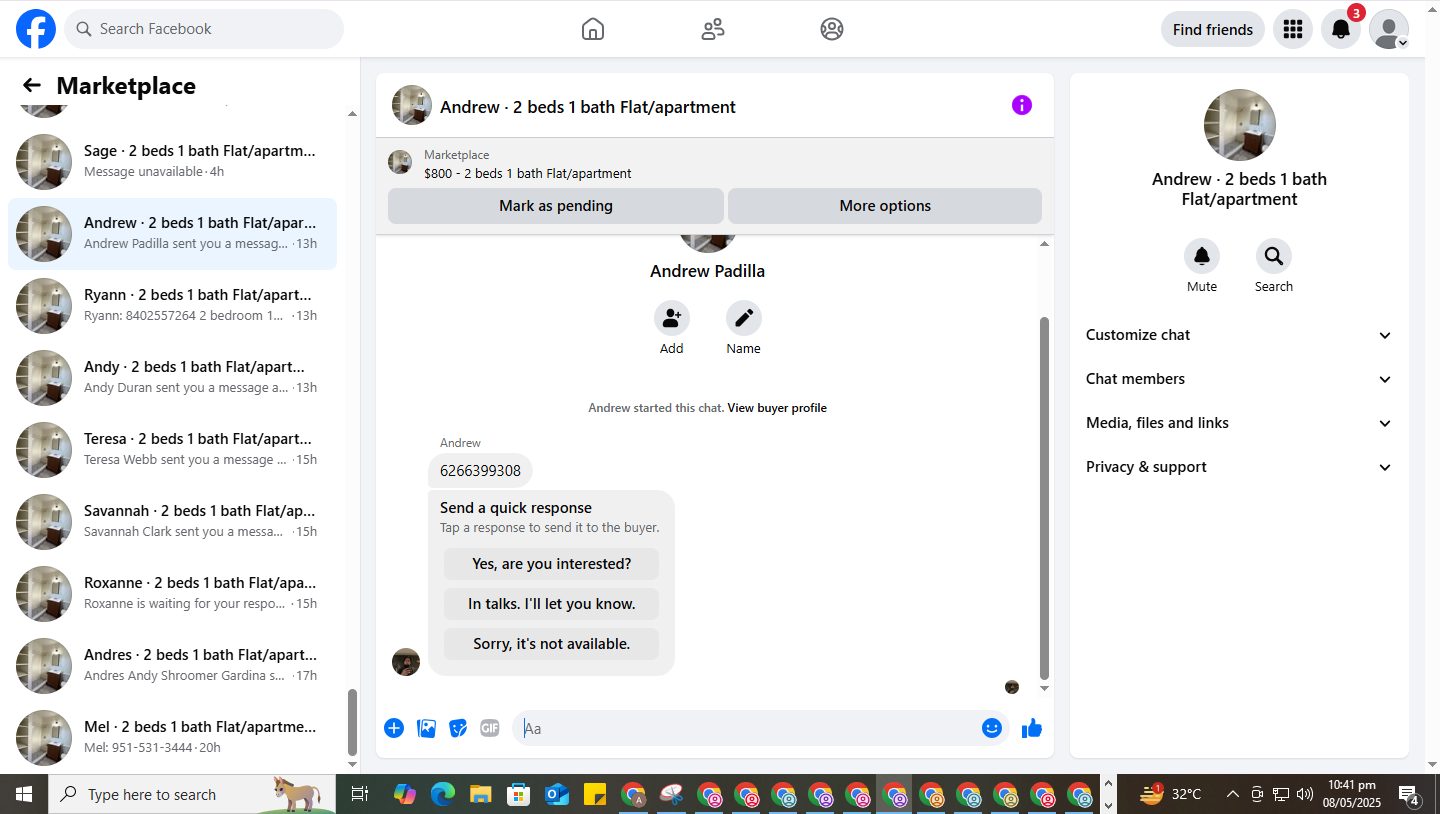This screenshot has height=814, width=1440.
Task: Open the Facebook menu grid icon
Action: click(x=1293, y=29)
